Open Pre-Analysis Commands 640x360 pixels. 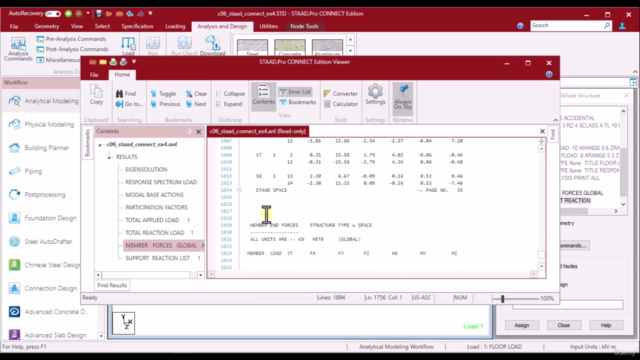pos(71,39)
